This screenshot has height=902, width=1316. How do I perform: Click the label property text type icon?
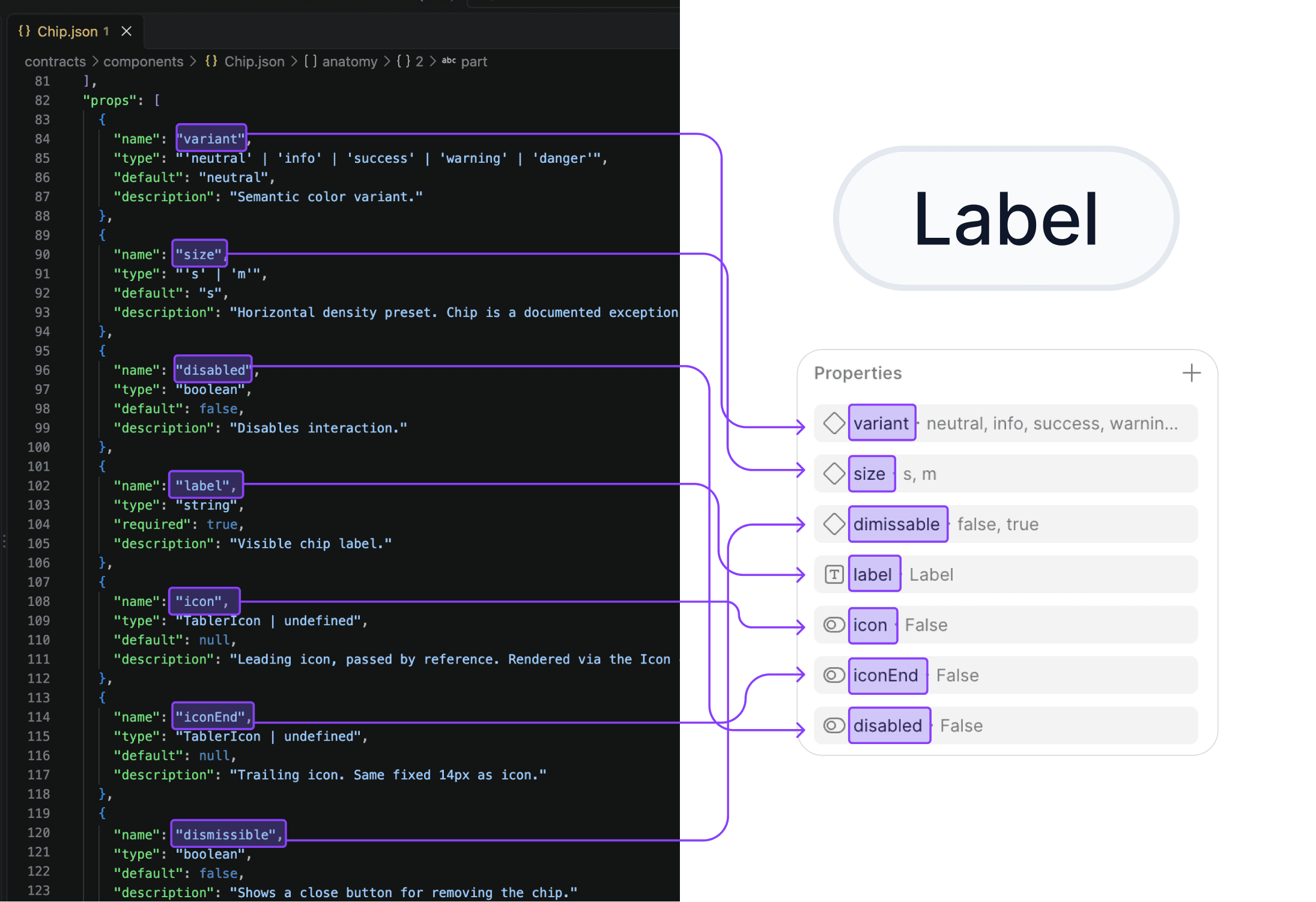tap(834, 575)
